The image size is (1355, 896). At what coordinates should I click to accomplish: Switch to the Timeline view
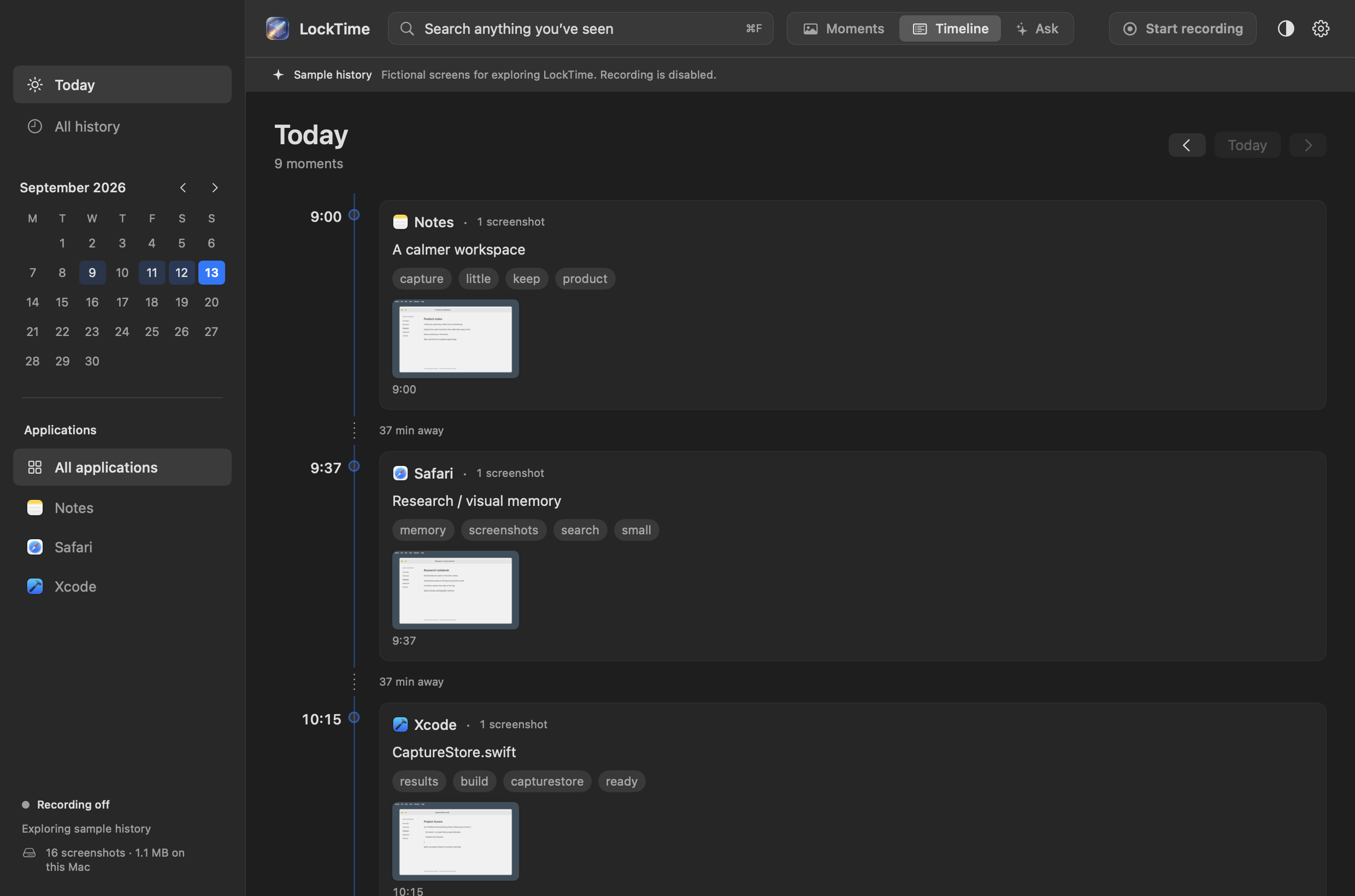coord(950,28)
